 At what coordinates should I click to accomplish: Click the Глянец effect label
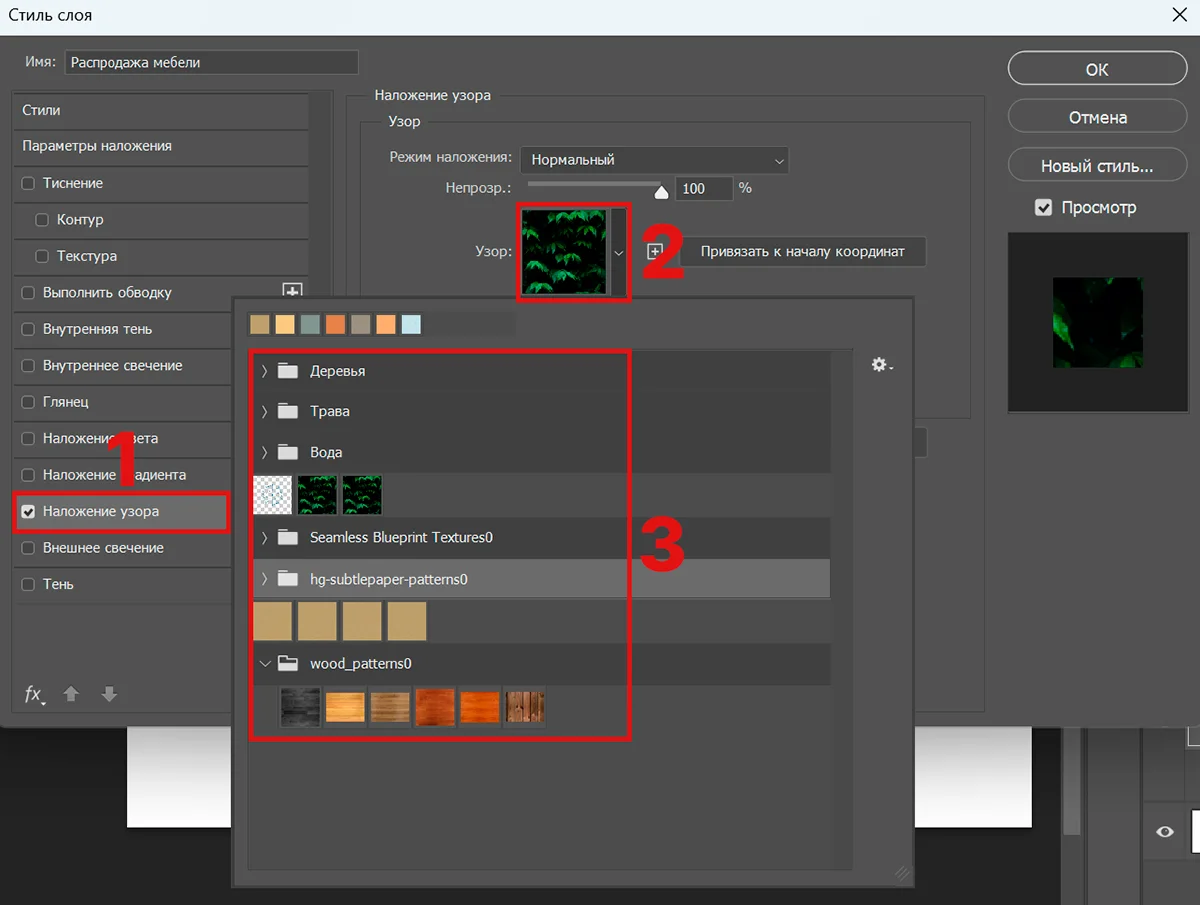point(66,402)
